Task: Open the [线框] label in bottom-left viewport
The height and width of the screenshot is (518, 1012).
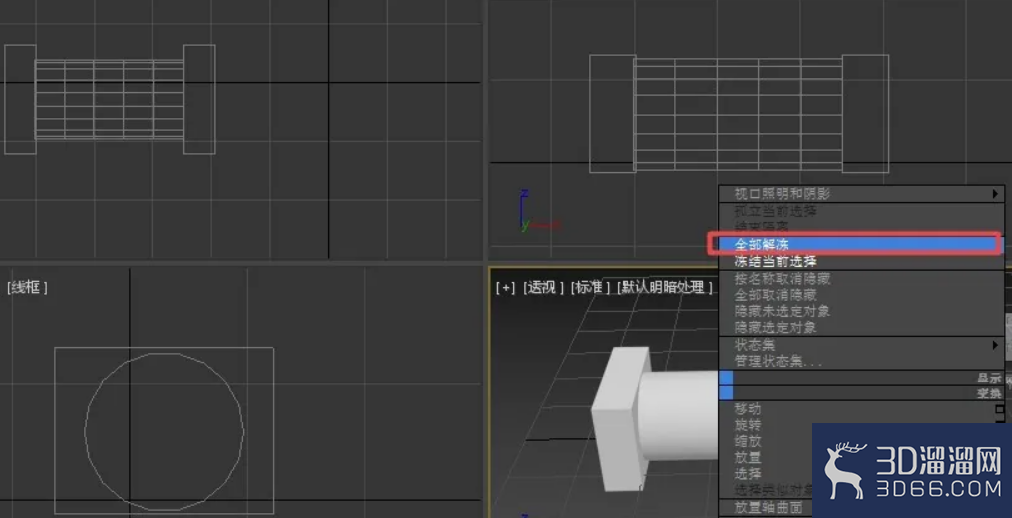Action: (x=27, y=288)
